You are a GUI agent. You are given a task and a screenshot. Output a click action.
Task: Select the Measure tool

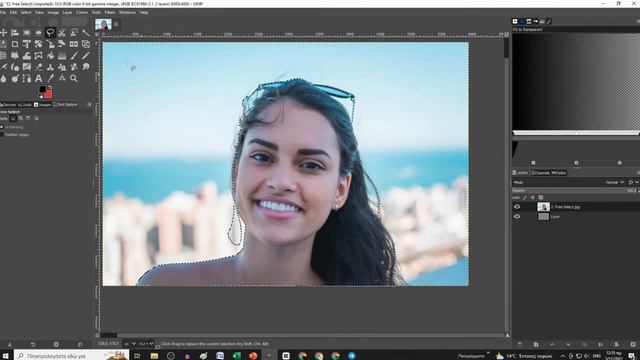click(62, 78)
